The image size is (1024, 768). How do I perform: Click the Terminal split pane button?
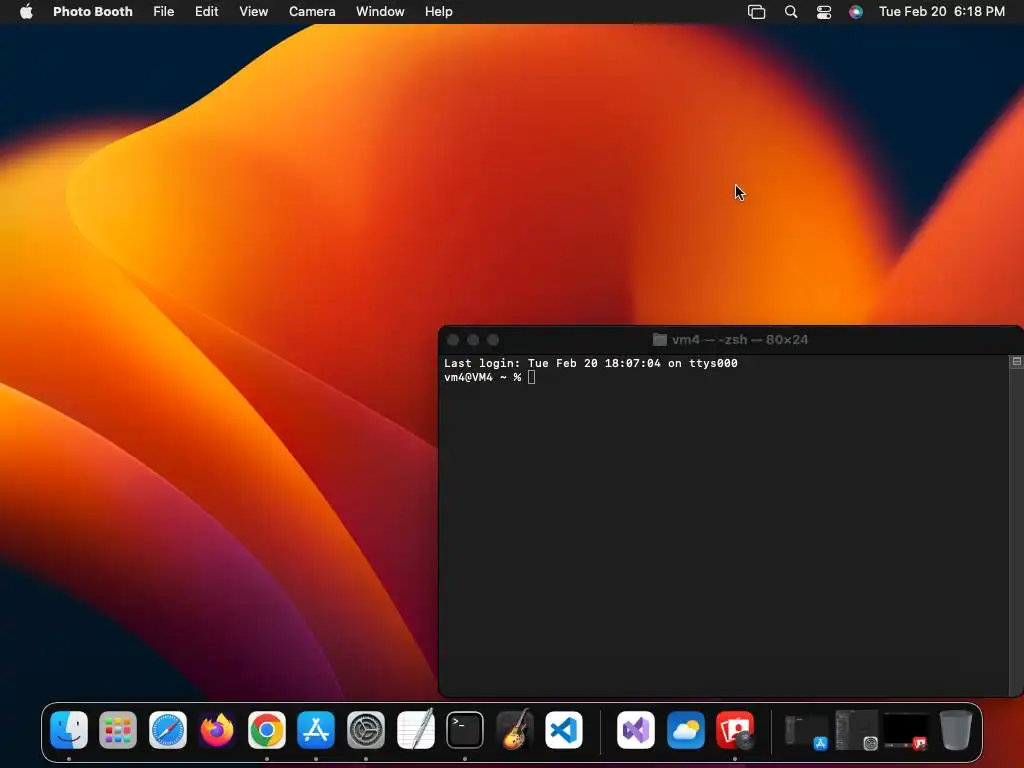1016,362
